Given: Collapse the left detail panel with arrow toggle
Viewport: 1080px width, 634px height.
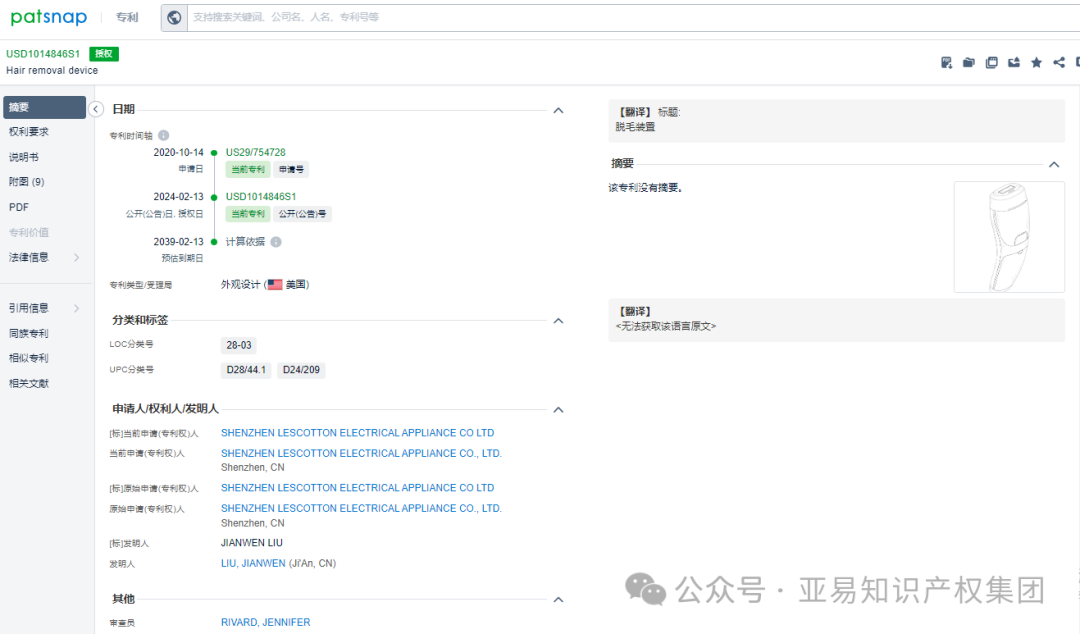Looking at the screenshot, I should 95,109.
